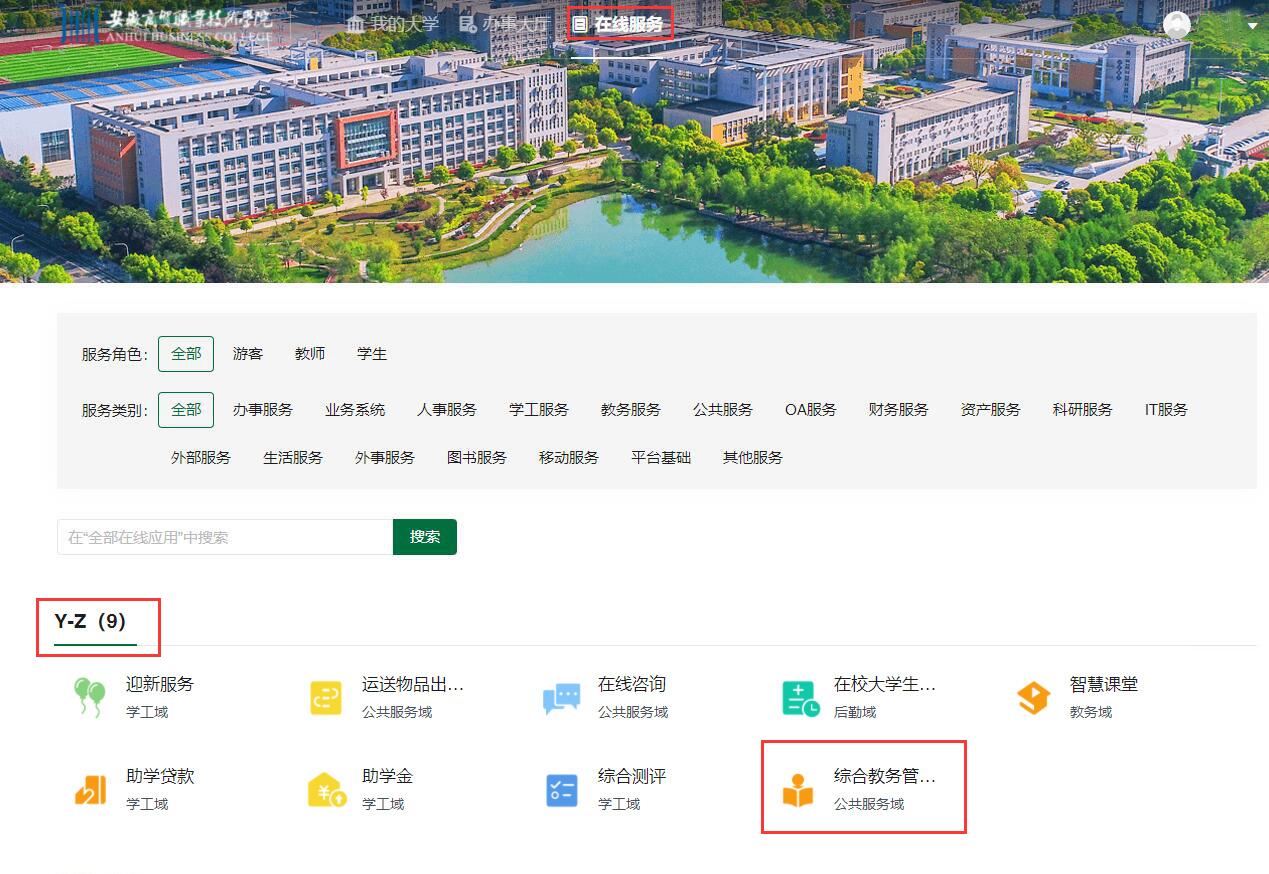
Task: Click the online application search field
Action: [x=225, y=537]
